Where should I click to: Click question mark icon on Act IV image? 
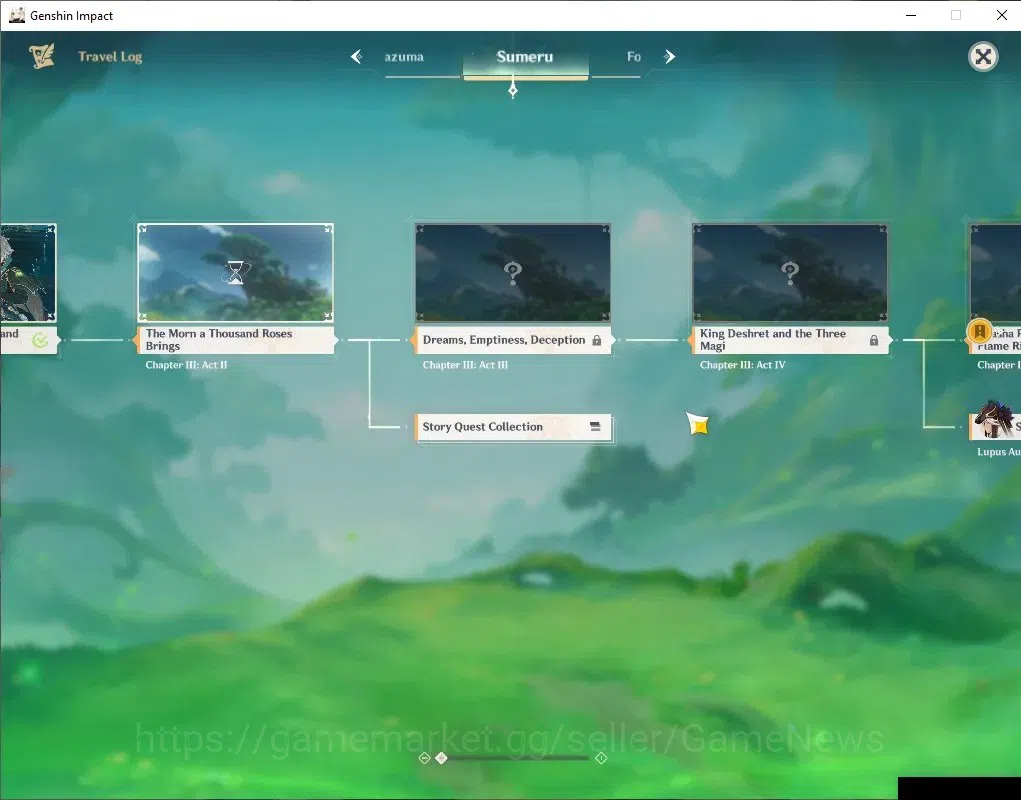coord(790,273)
